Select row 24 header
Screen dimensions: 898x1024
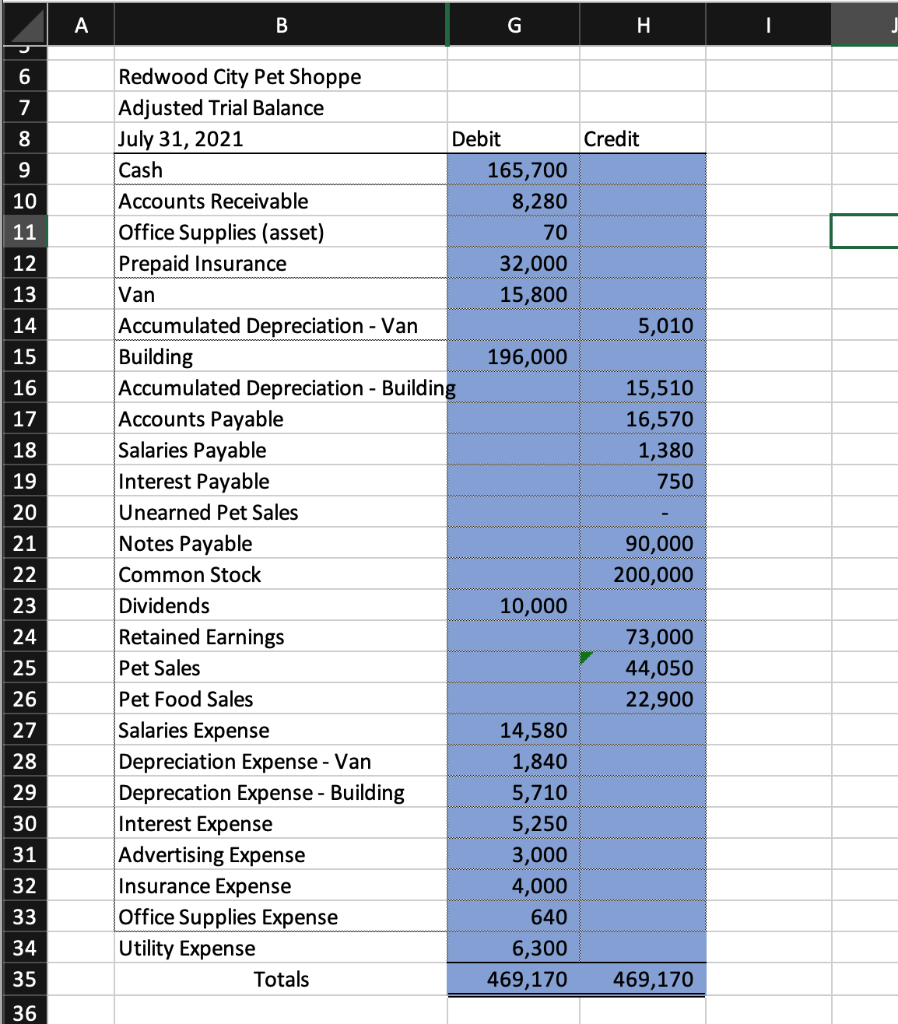(24, 637)
